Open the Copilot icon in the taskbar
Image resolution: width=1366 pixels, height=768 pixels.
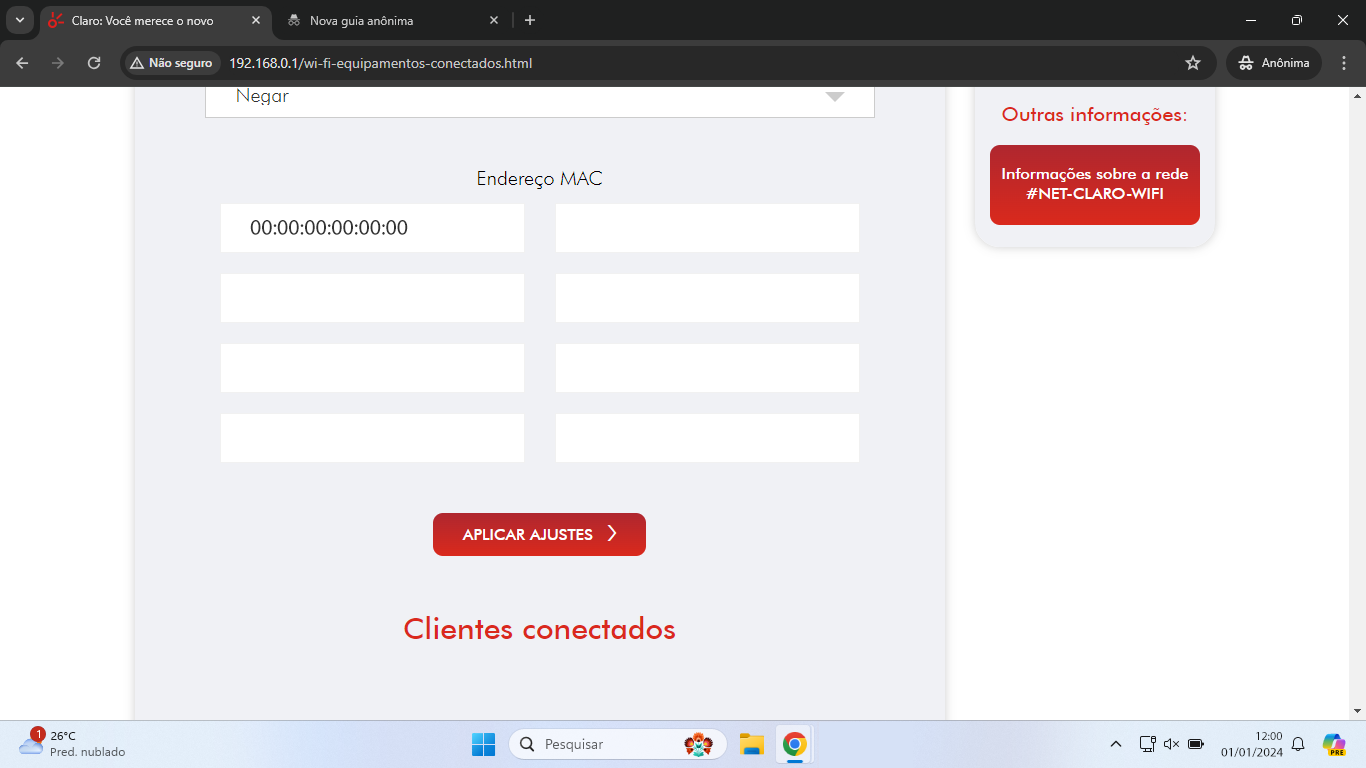1334,744
